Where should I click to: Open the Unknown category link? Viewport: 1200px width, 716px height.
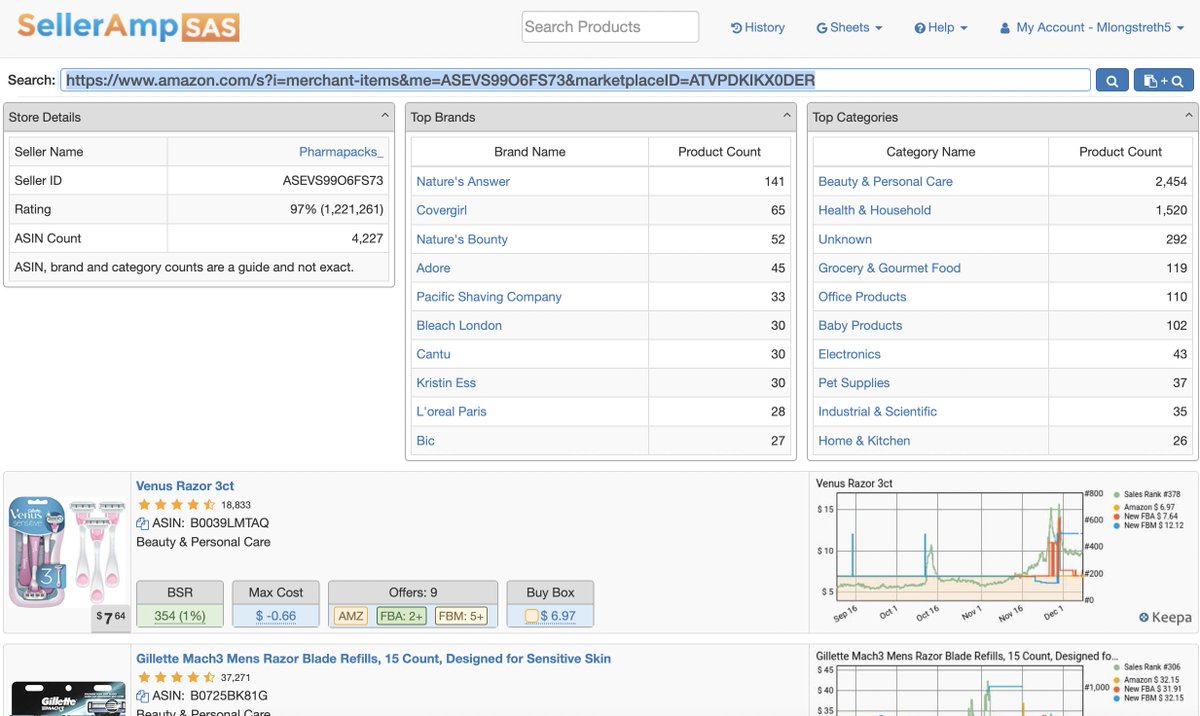845,239
